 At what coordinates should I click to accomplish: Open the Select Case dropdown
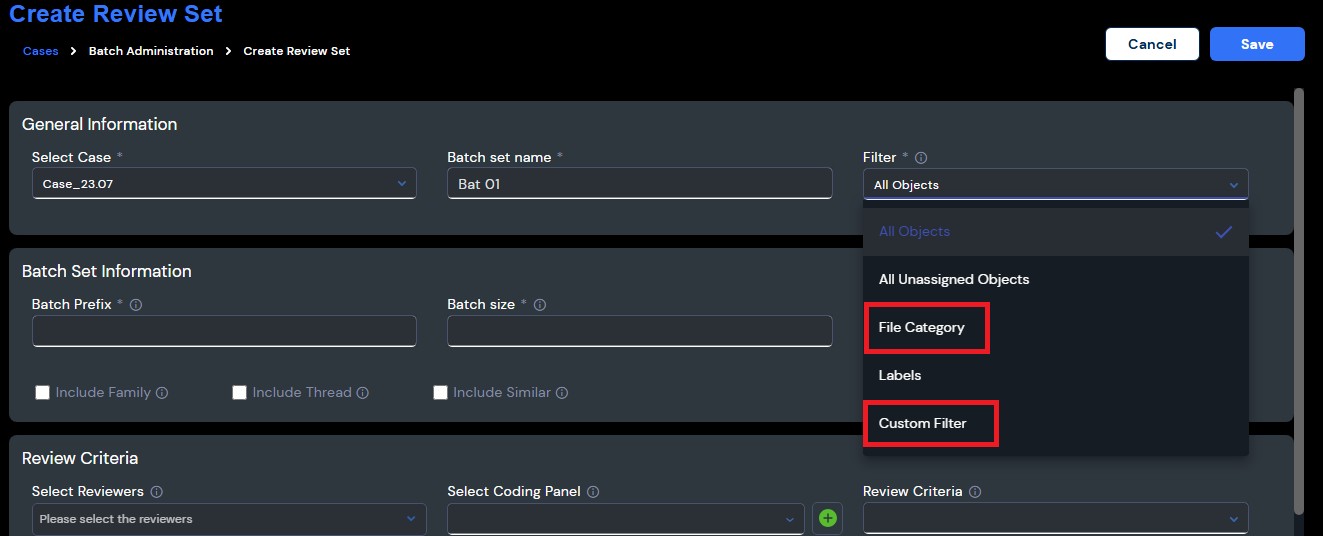(x=224, y=184)
